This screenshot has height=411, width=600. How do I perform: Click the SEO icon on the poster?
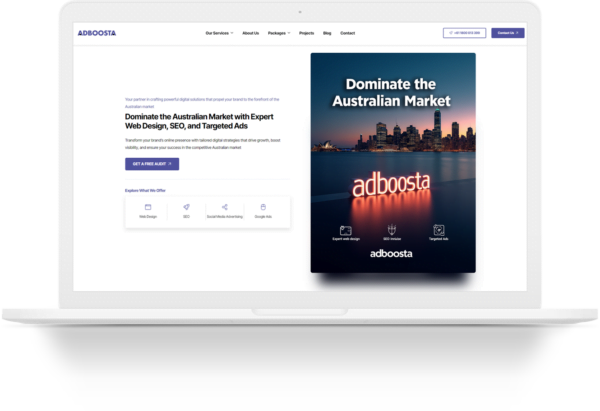[392, 229]
